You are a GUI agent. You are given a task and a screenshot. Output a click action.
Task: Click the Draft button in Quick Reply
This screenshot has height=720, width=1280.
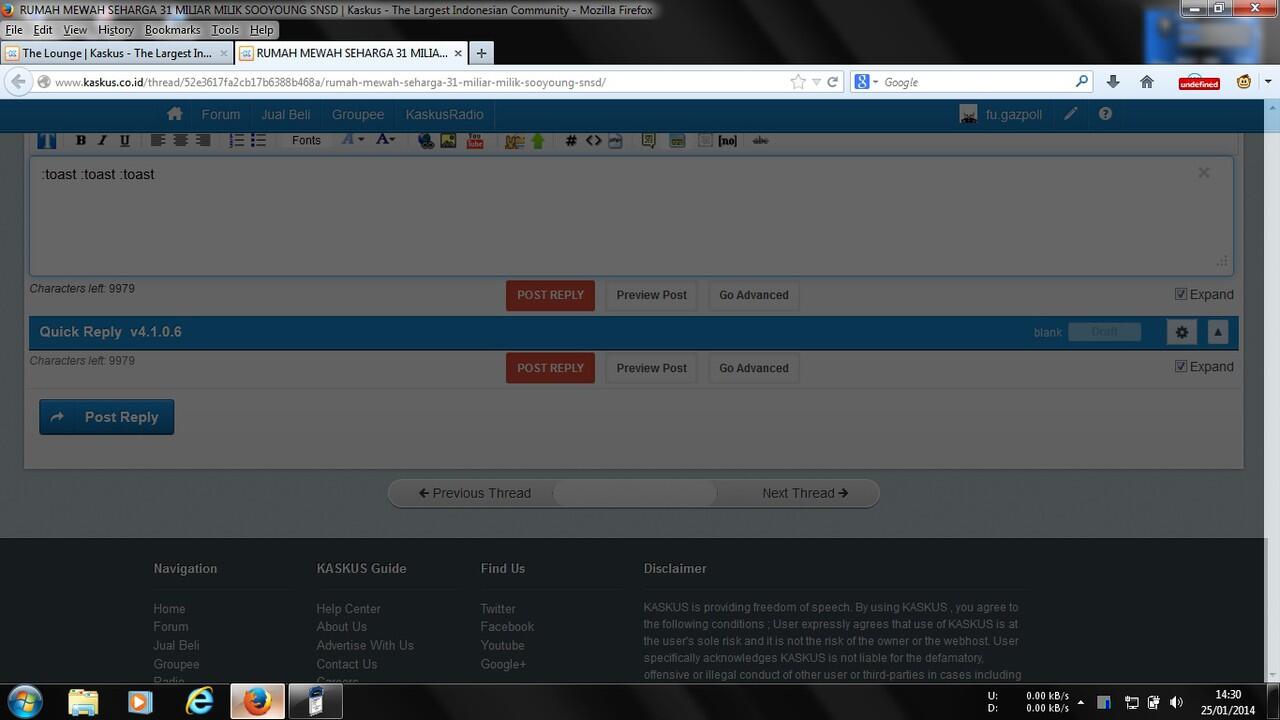coord(1104,332)
